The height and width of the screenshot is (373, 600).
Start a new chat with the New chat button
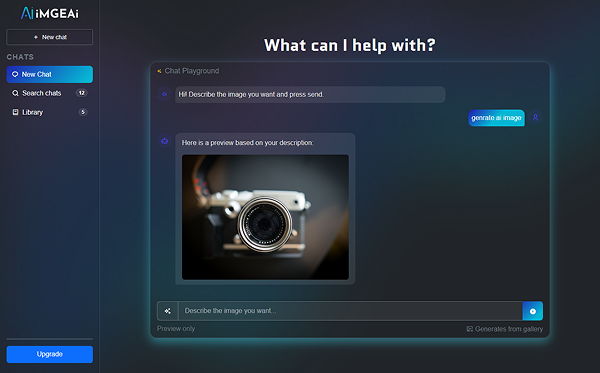pos(49,37)
